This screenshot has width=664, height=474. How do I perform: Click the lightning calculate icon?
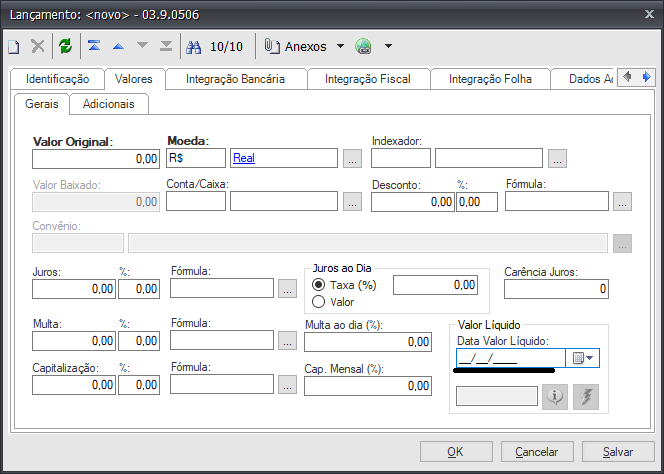pyautogui.click(x=586, y=397)
